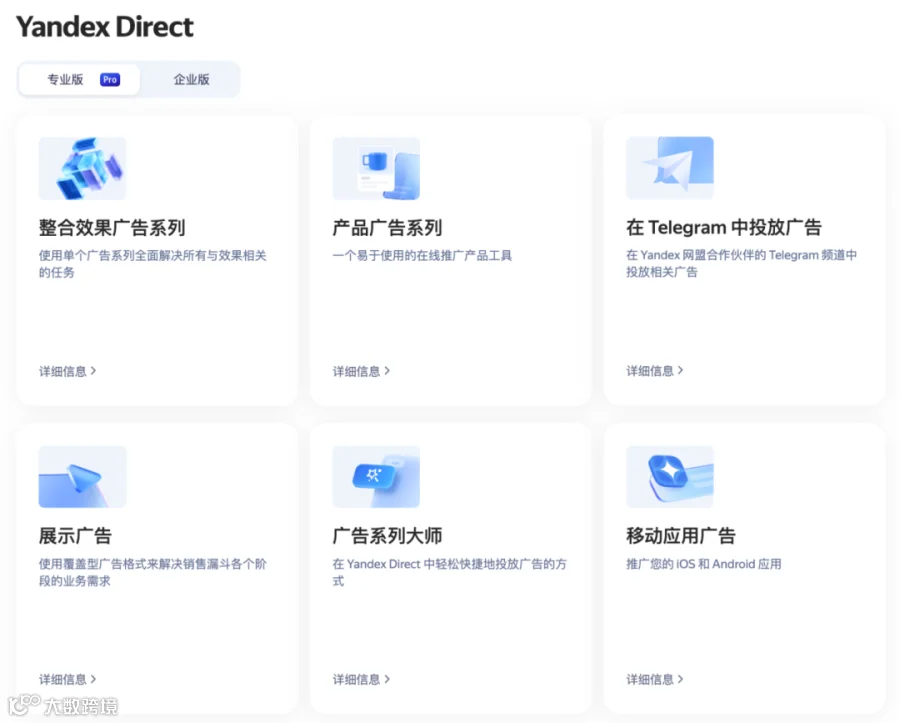
Task: Open 详细信息 for 移动应用广告
Action: pyautogui.click(x=655, y=679)
